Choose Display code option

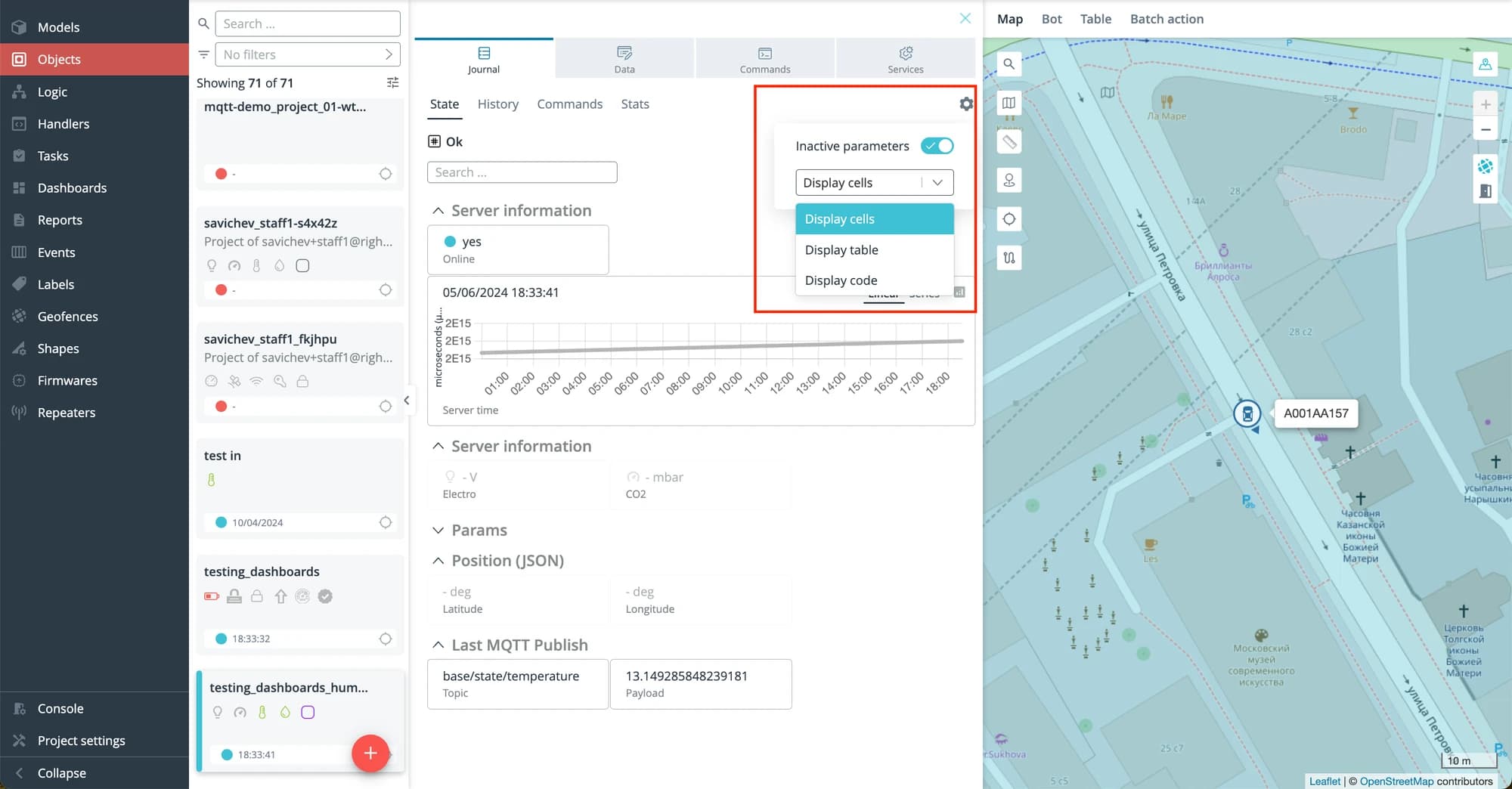pyautogui.click(x=841, y=280)
